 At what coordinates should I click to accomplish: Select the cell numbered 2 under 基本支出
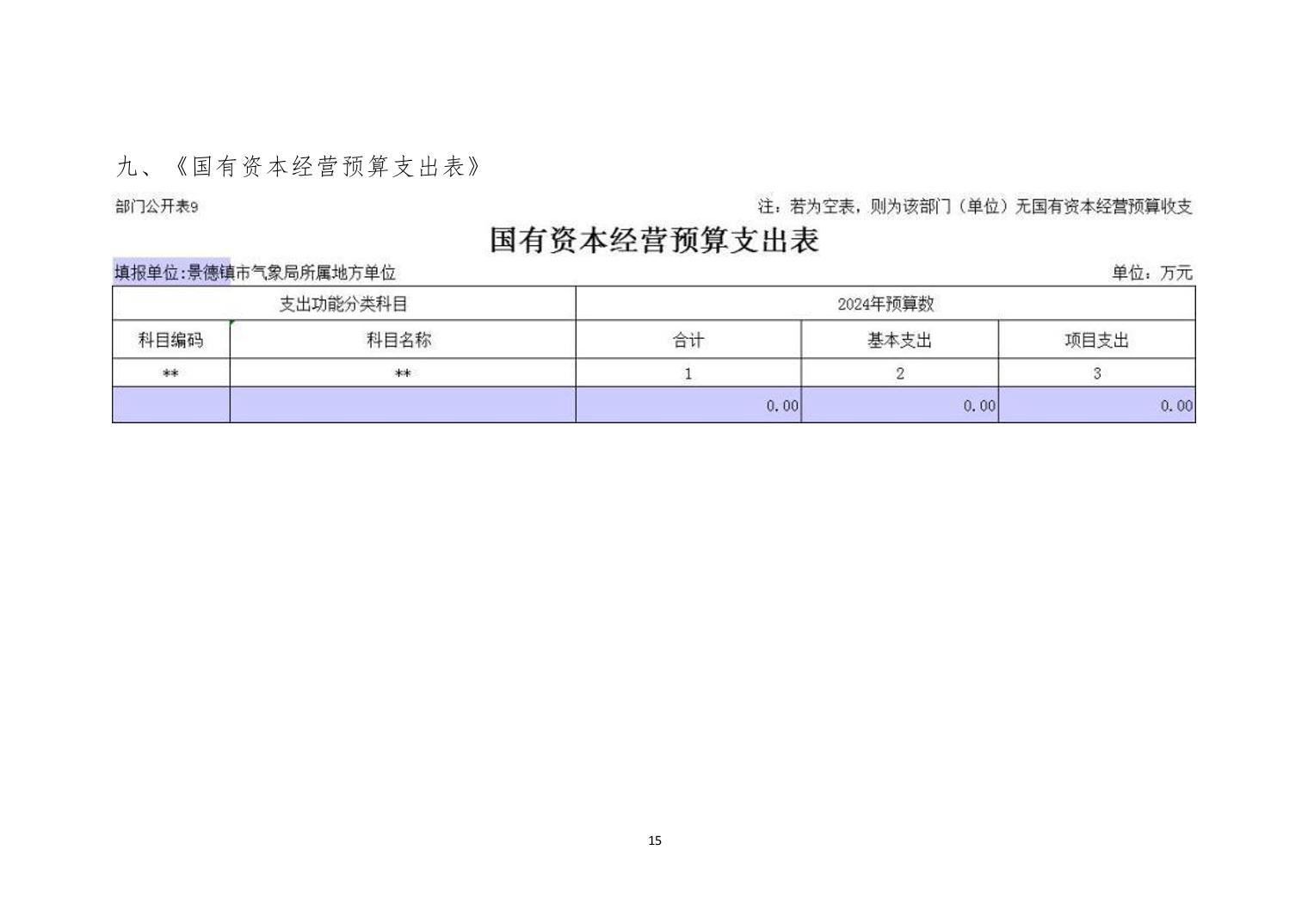tap(899, 373)
